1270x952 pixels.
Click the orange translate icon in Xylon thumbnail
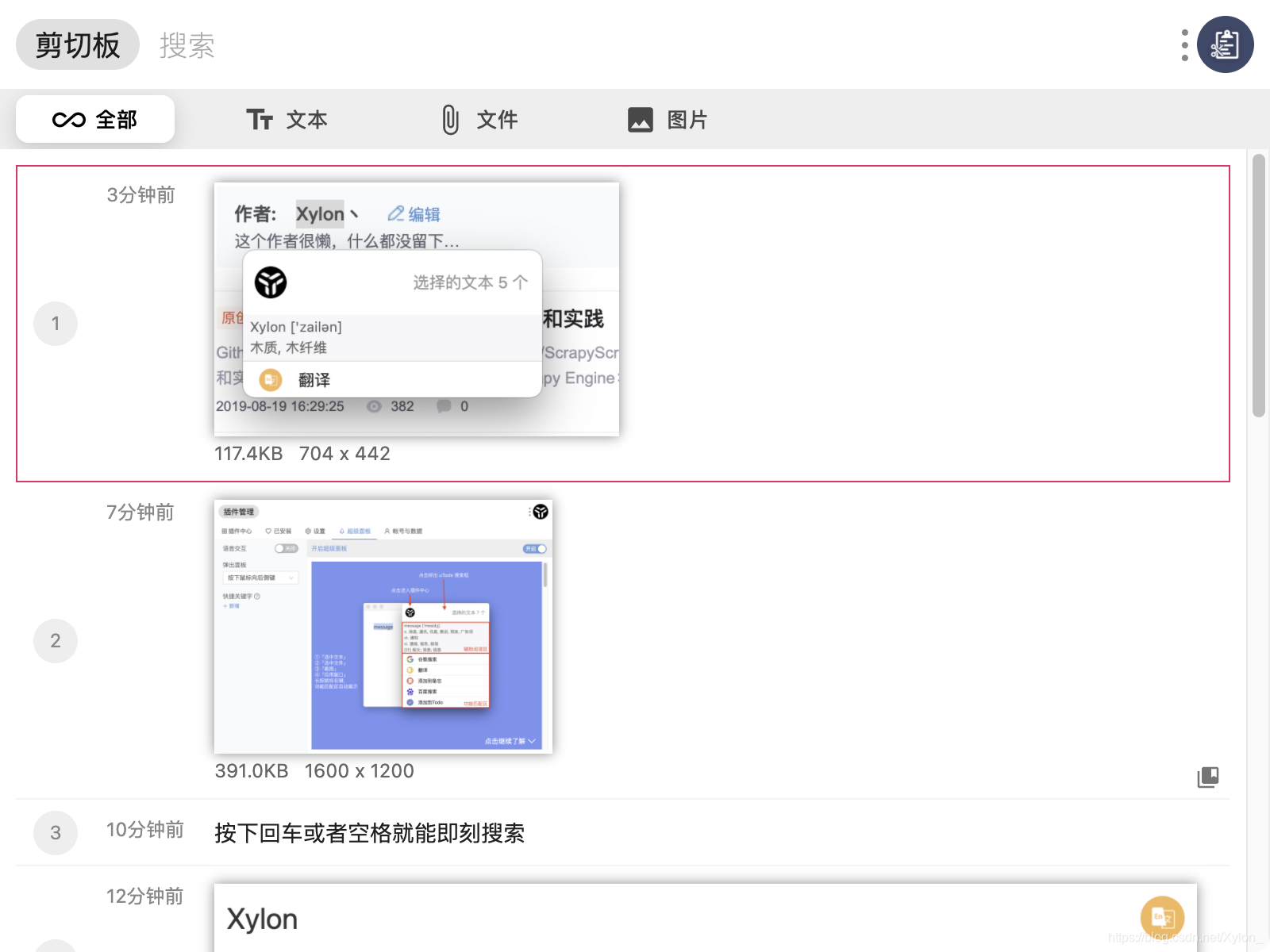(1163, 918)
